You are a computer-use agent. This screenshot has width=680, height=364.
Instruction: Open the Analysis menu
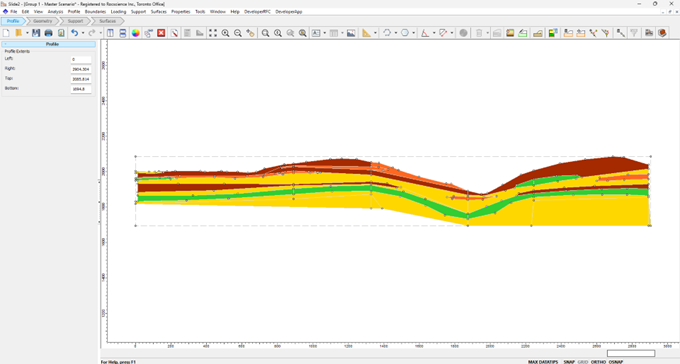55,12
